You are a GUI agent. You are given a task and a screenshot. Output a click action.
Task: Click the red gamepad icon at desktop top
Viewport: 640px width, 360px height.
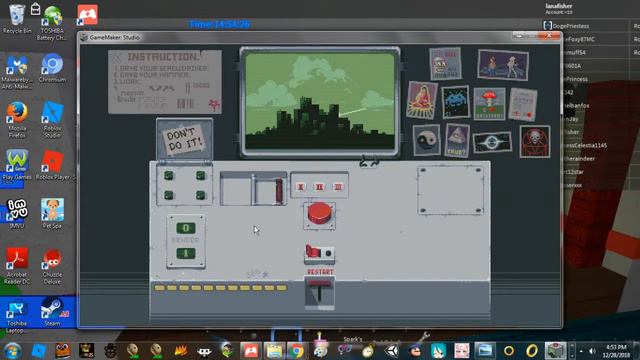tap(87, 15)
